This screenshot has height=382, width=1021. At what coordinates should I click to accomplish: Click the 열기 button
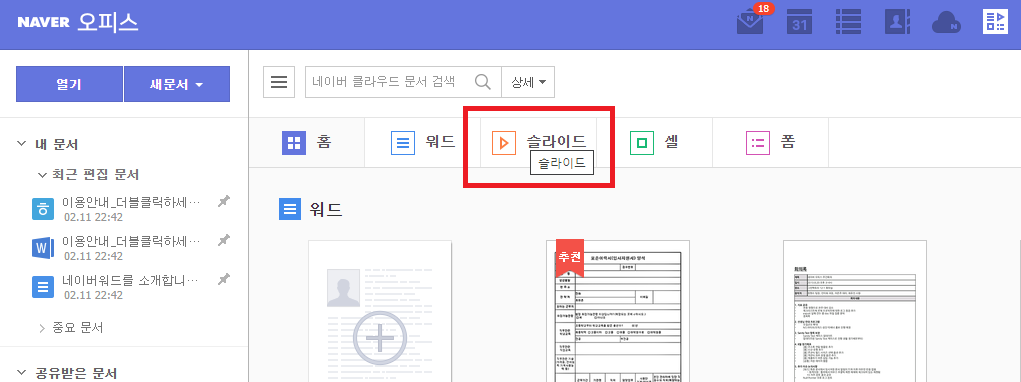(x=69, y=84)
